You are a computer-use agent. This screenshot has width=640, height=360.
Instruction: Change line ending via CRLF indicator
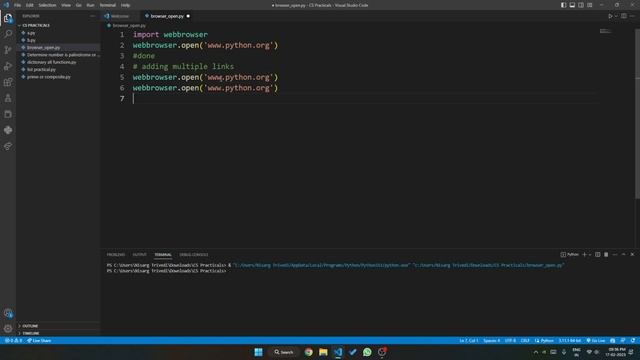(525, 340)
